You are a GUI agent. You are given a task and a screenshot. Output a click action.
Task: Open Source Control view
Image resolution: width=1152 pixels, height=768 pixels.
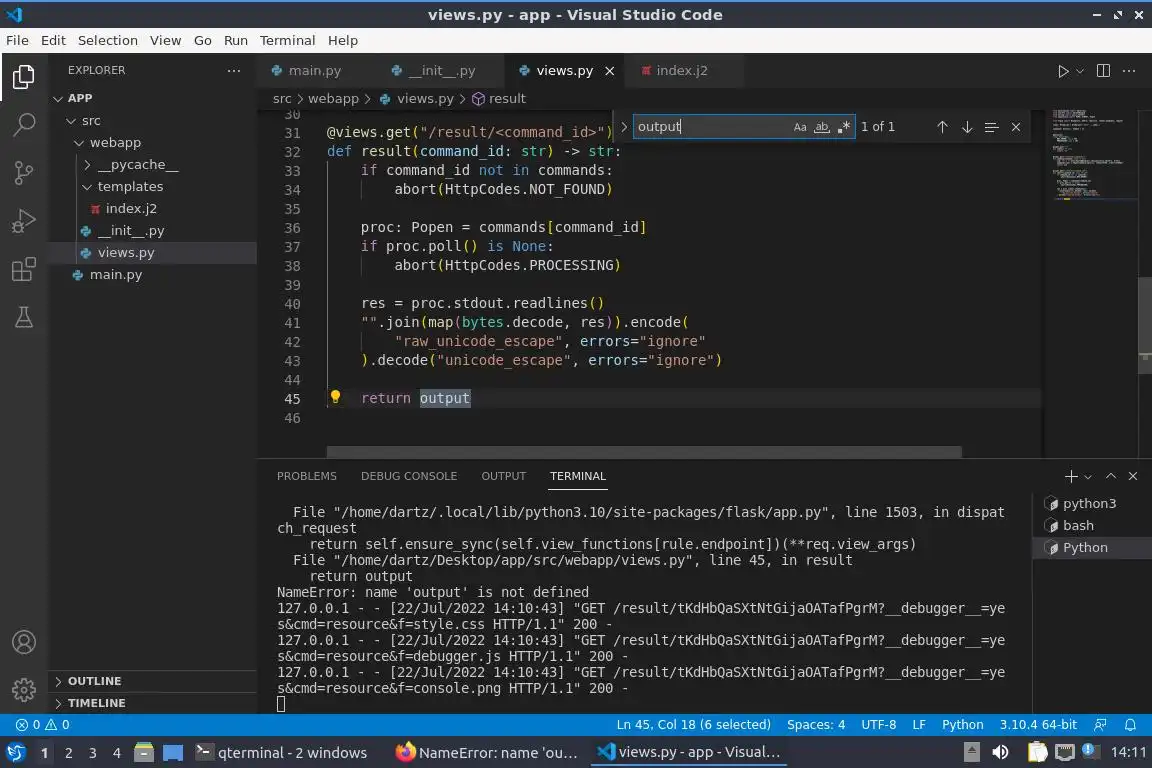[24, 173]
